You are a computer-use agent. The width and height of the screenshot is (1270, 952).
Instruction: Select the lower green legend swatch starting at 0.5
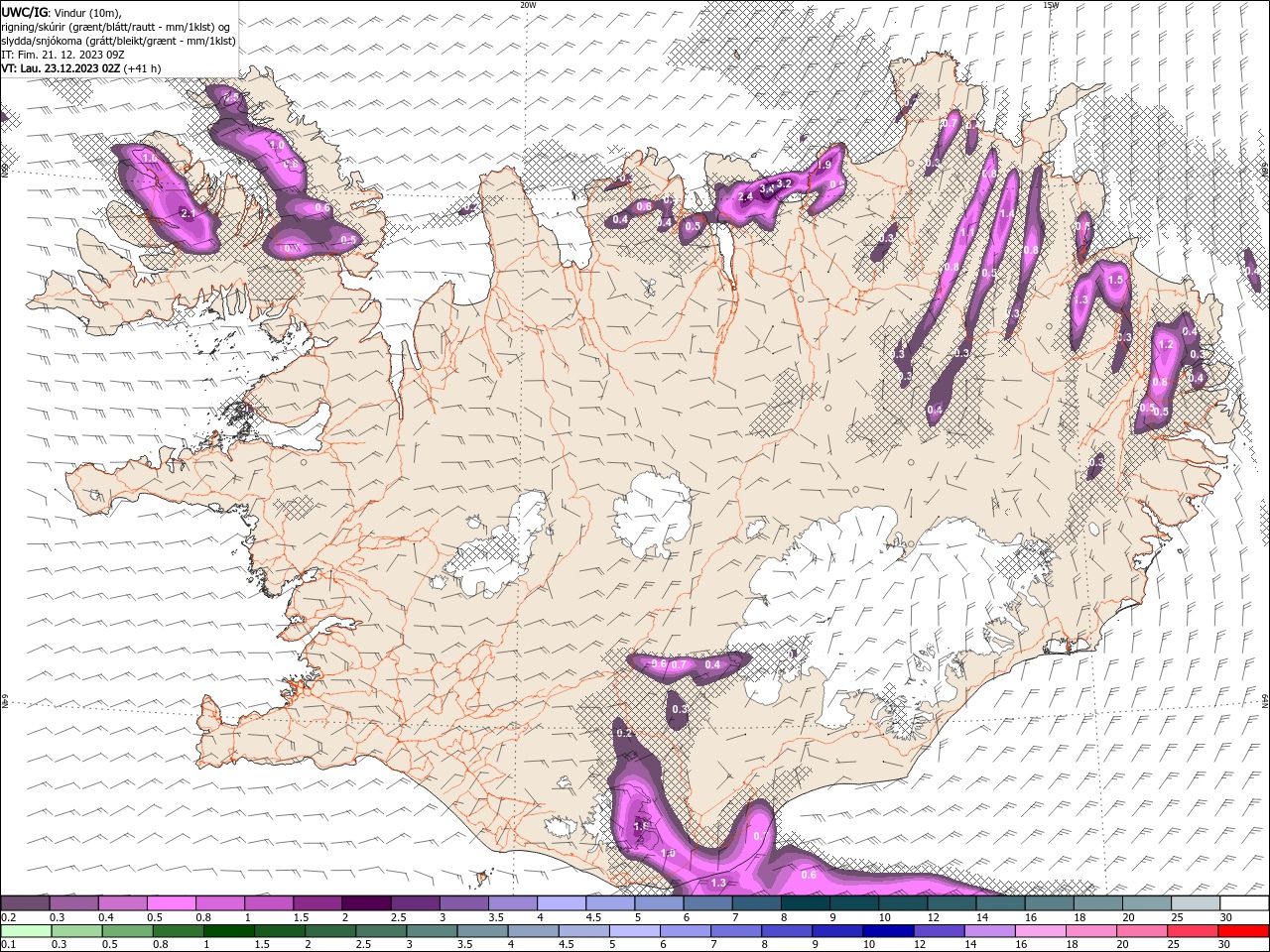pyautogui.click(x=128, y=931)
